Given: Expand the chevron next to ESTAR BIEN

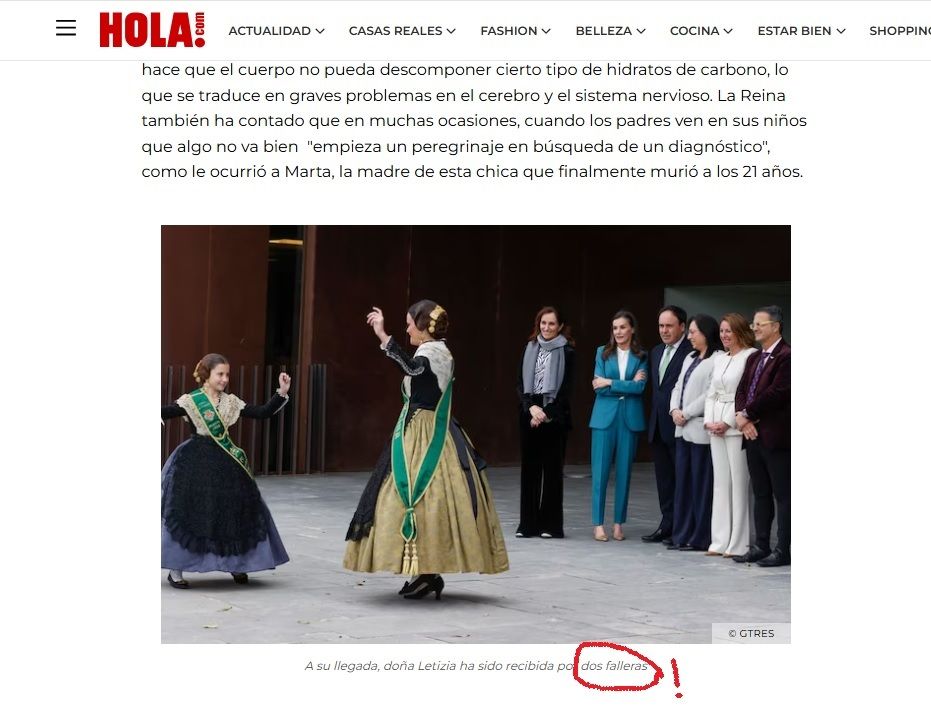Looking at the screenshot, I should pos(841,31).
